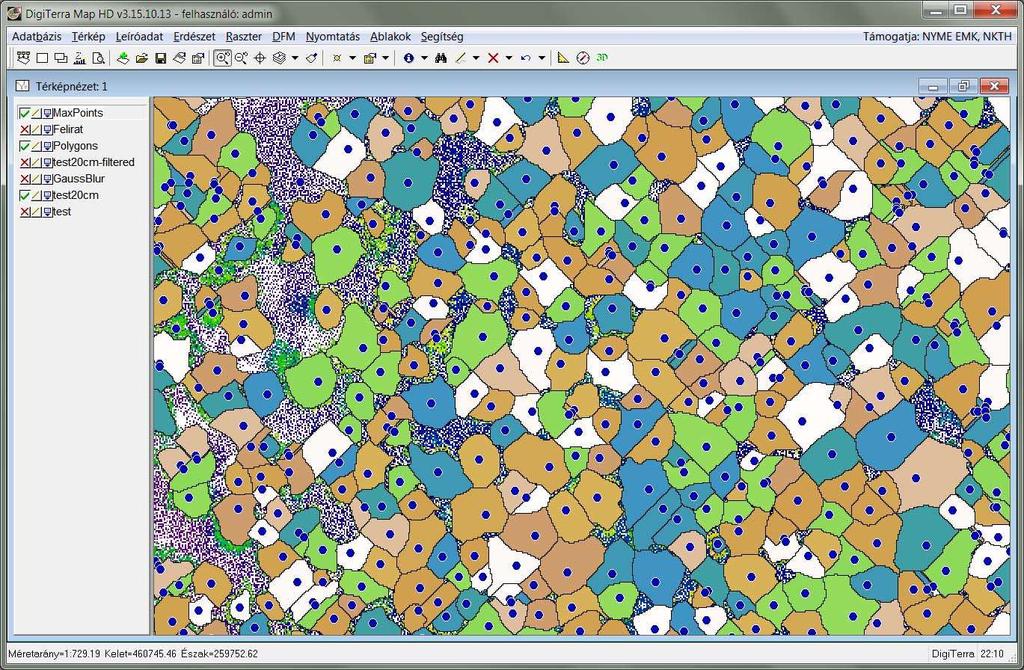The image size is (1024, 670).
Task: Select the Zoom Out magnifier tool
Action: (241, 58)
